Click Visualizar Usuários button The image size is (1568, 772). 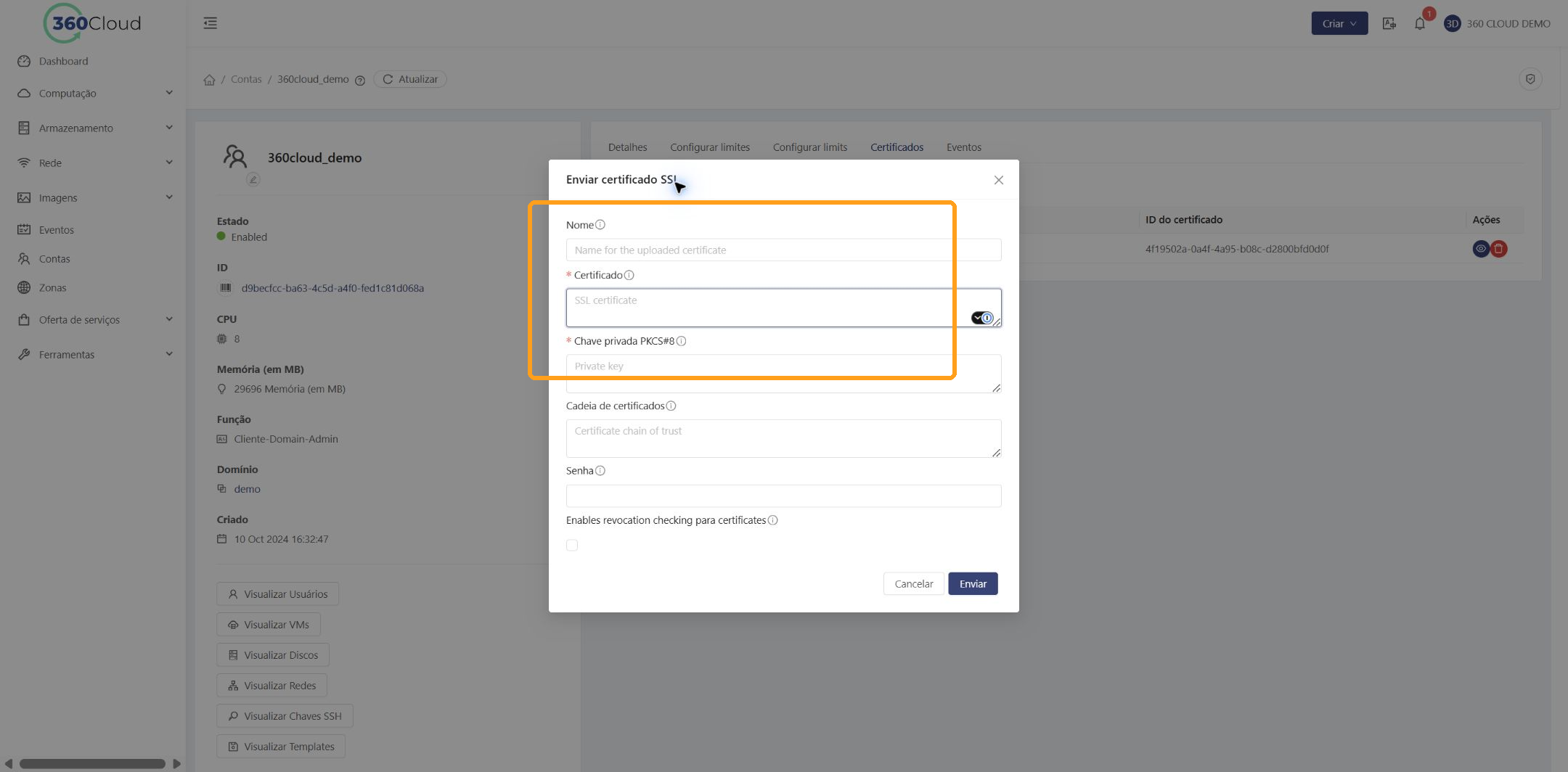pos(277,594)
